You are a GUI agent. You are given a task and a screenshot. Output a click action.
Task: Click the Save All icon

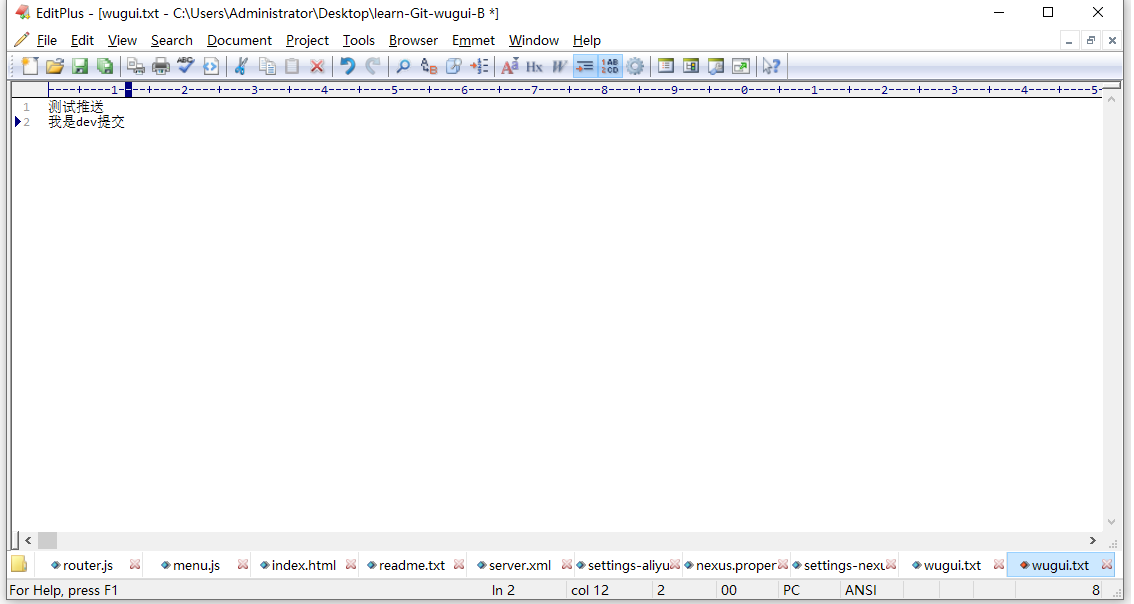pyautogui.click(x=106, y=67)
